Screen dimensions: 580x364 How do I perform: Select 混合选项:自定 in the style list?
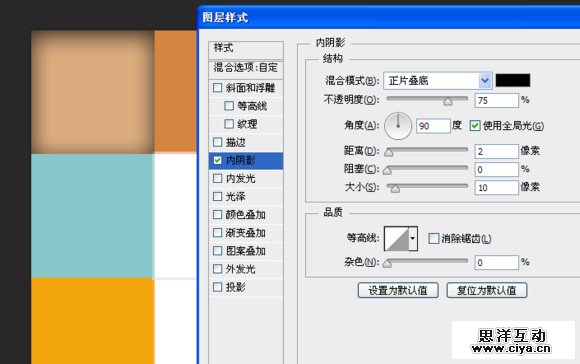[x=246, y=69]
